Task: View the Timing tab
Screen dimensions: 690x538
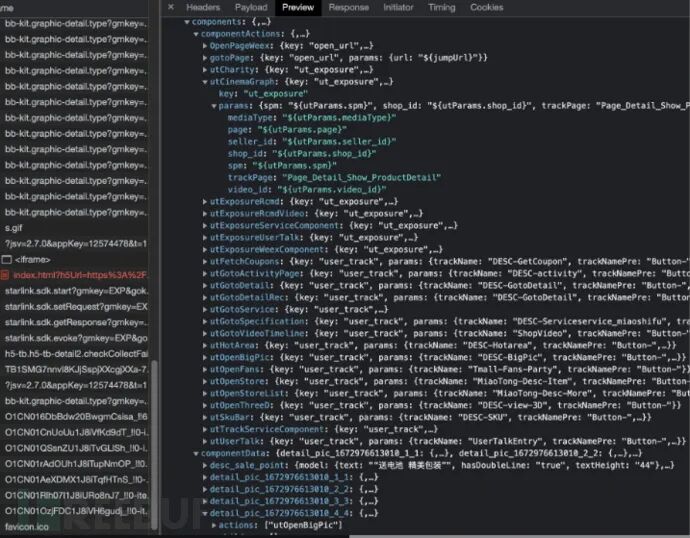Action: [x=442, y=7]
